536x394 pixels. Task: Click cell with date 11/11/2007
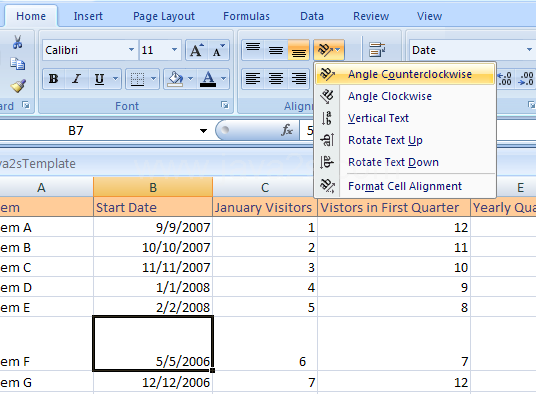(x=153, y=267)
